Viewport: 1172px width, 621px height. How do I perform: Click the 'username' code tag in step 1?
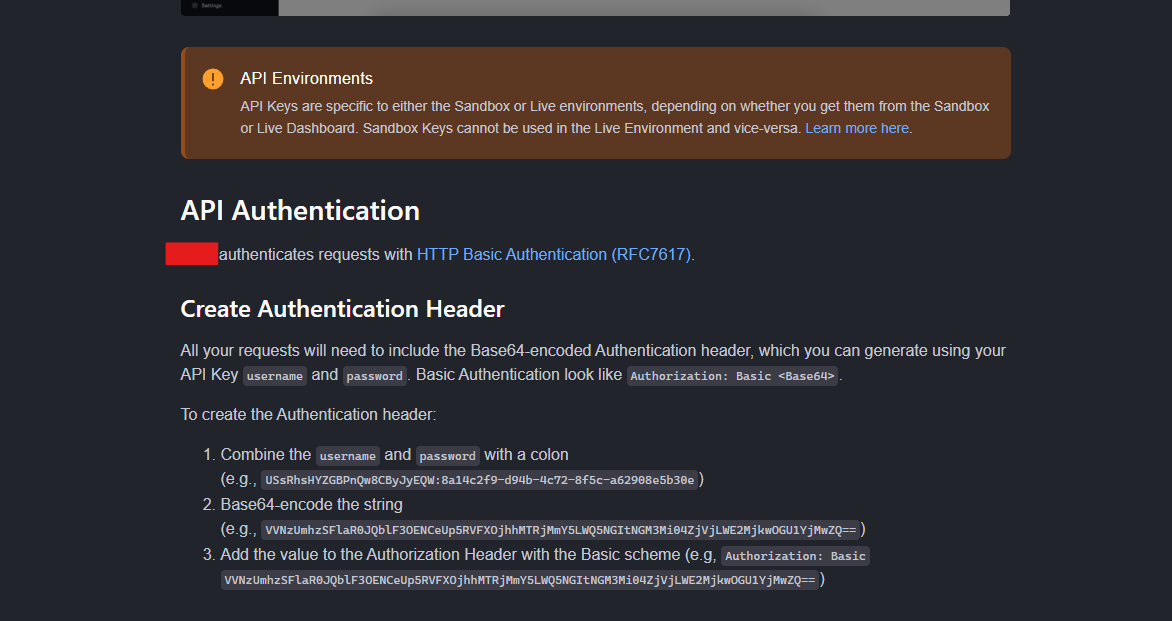(x=347, y=456)
